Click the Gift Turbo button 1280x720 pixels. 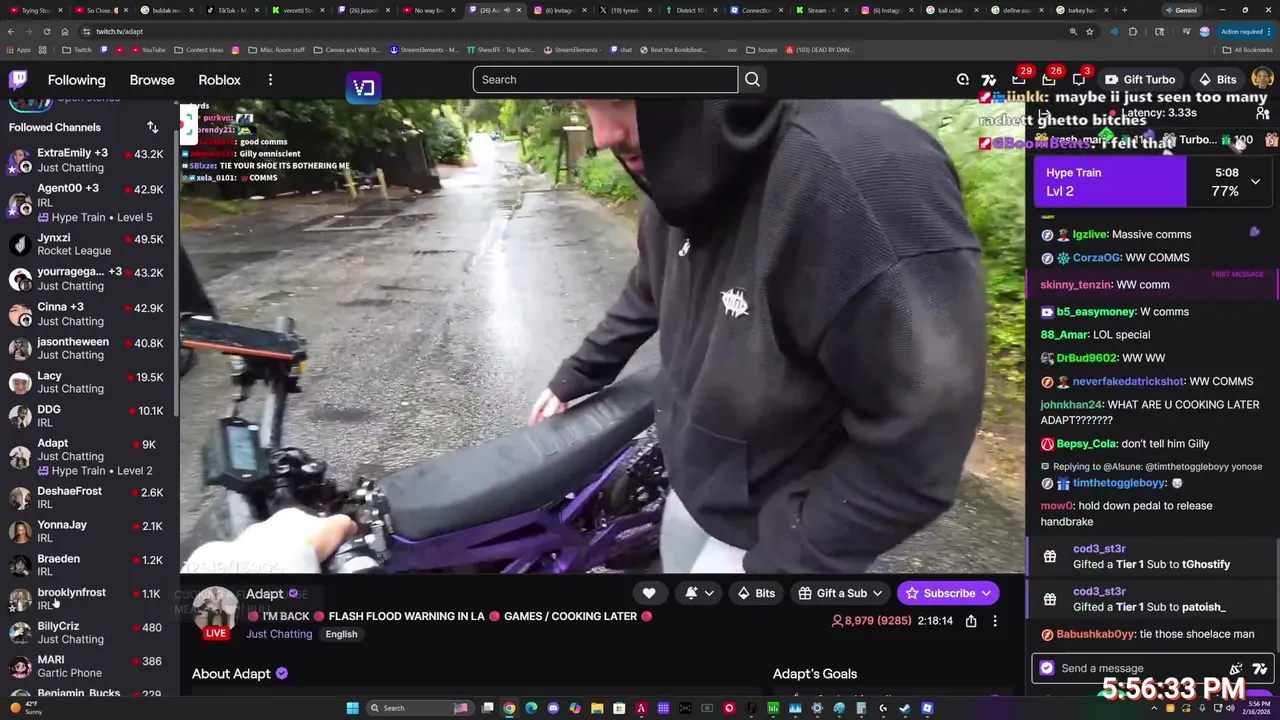pos(1140,80)
